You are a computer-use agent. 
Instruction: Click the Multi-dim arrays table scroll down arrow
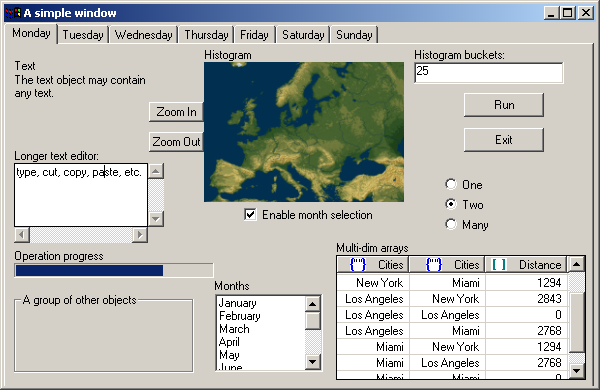pos(576,370)
